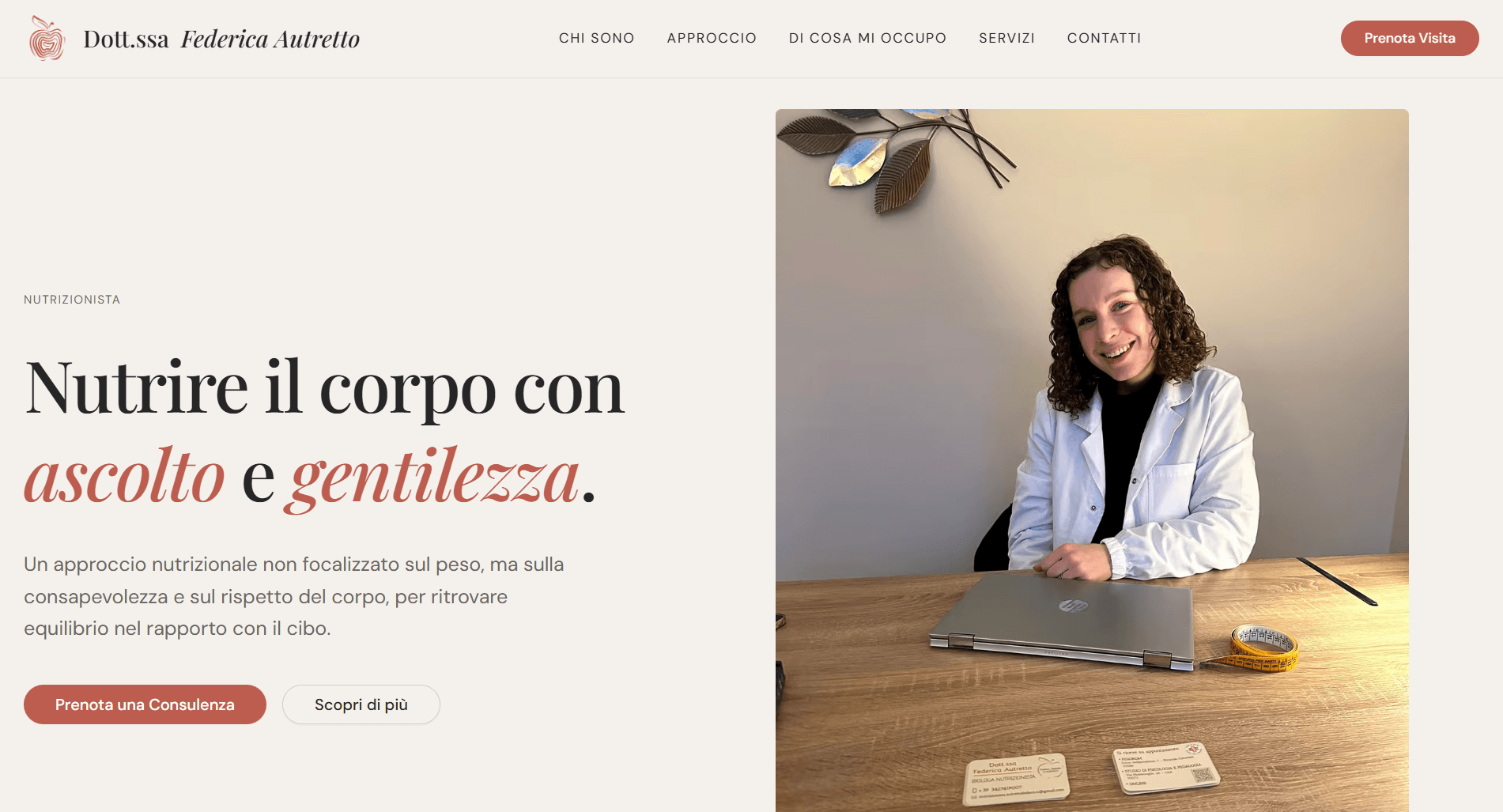Click the red italic word 'ascolto'
Viewport: 1503px width, 812px height.
125,477
